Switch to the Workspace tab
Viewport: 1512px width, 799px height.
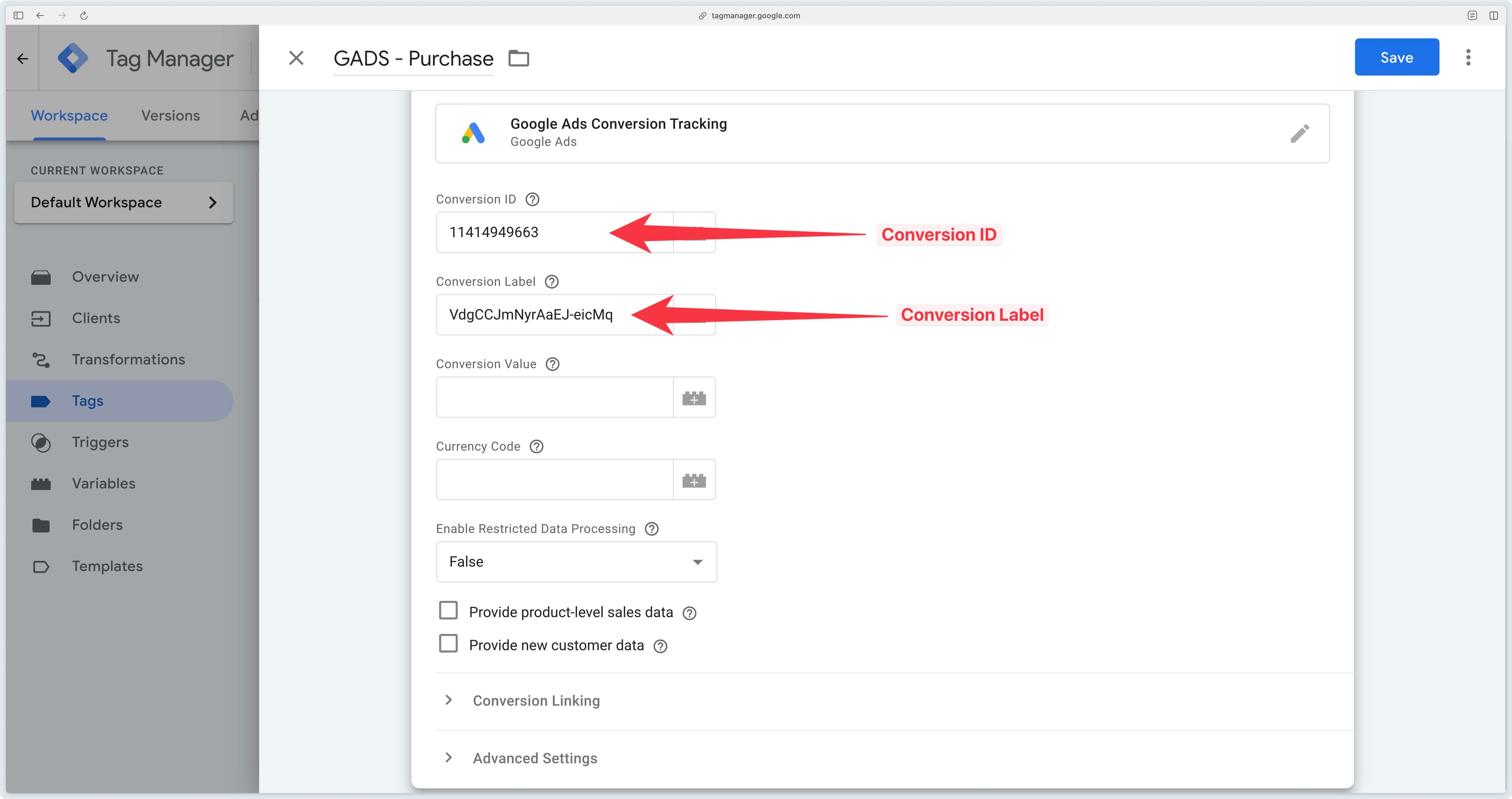coord(69,116)
